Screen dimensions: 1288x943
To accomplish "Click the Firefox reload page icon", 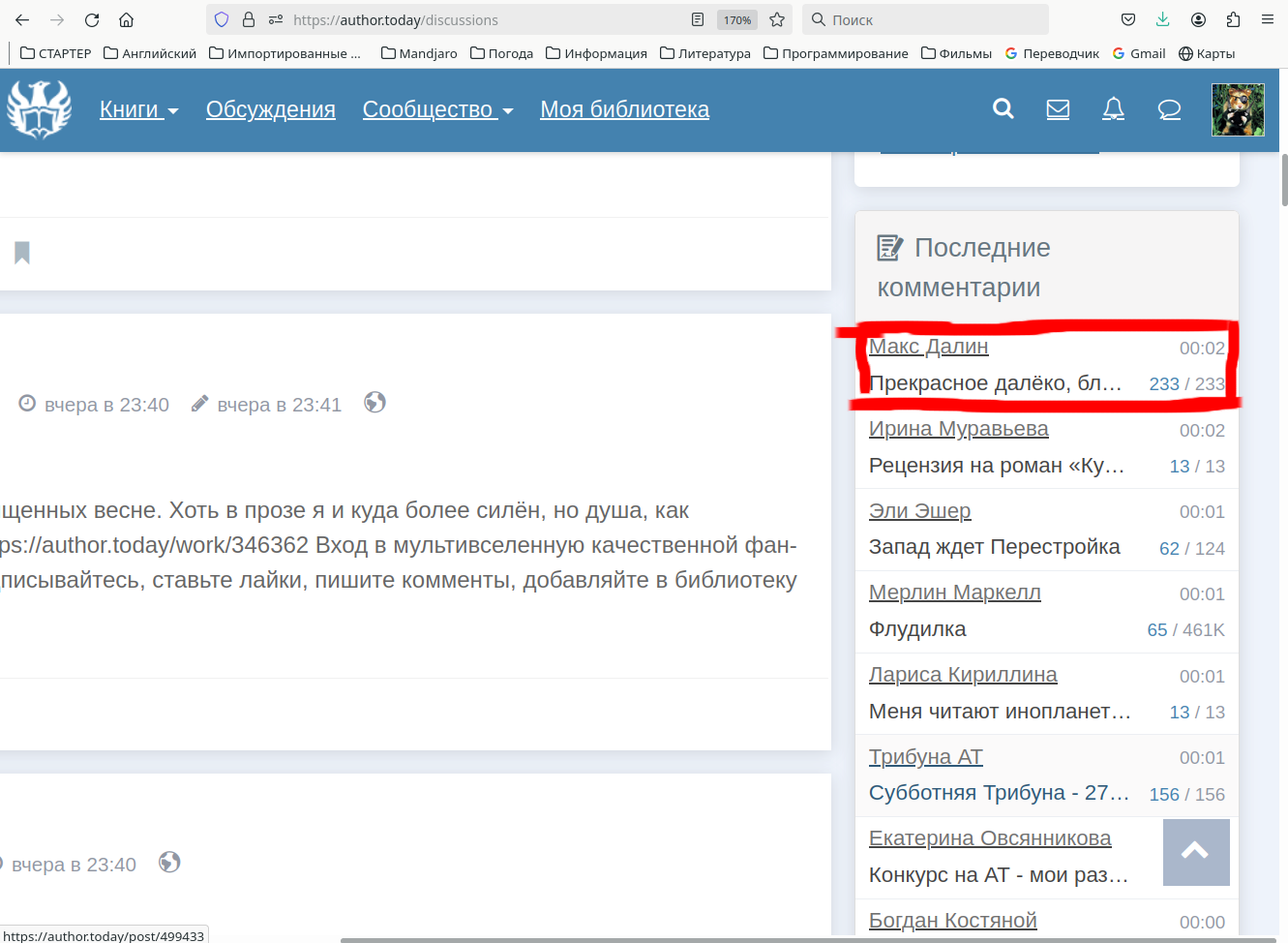I will coord(92,19).
